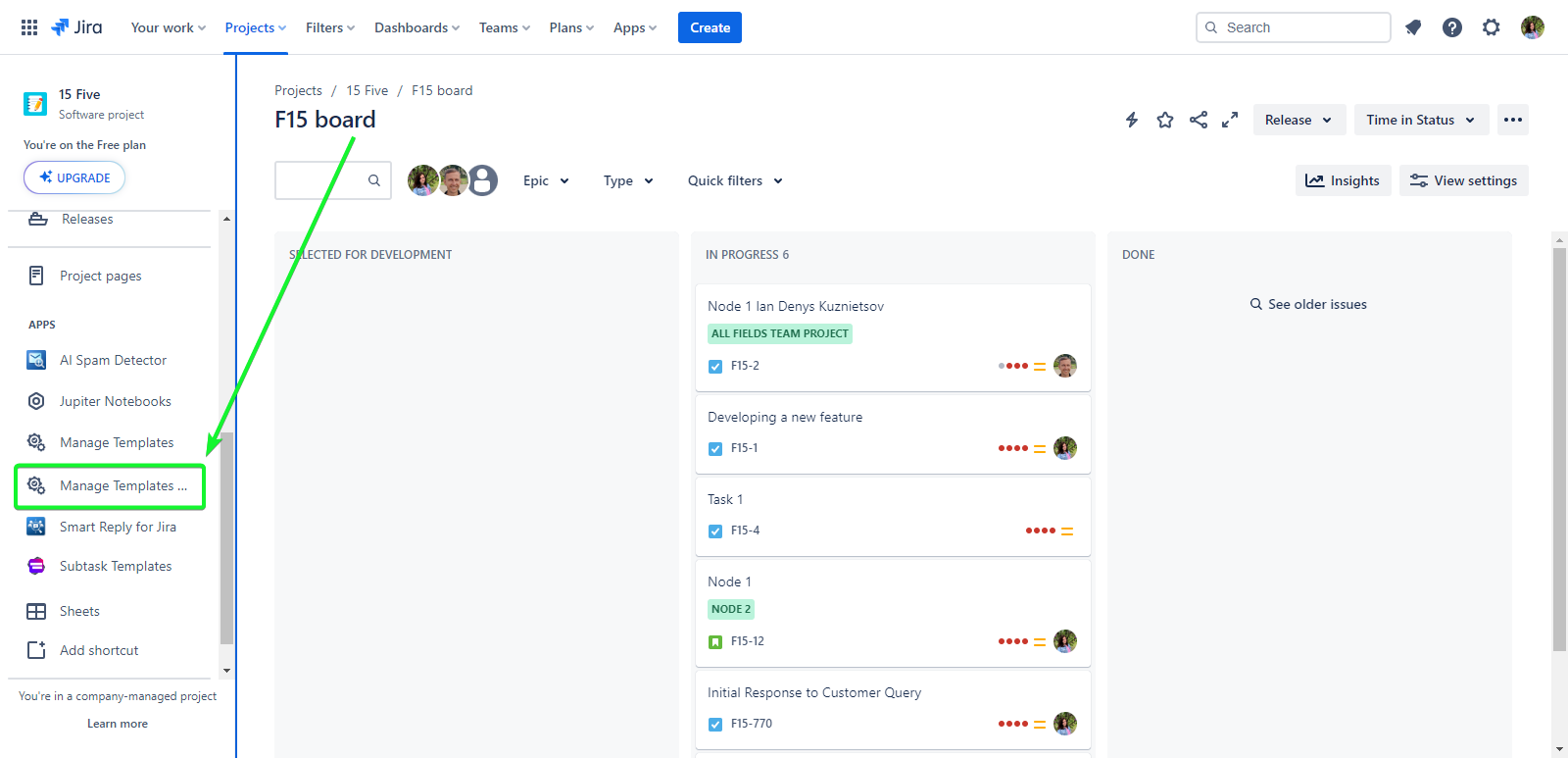Click the task checkbox icon on F15-770
The width and height of the screenshot is (1568, 758).
coord(715,725)
